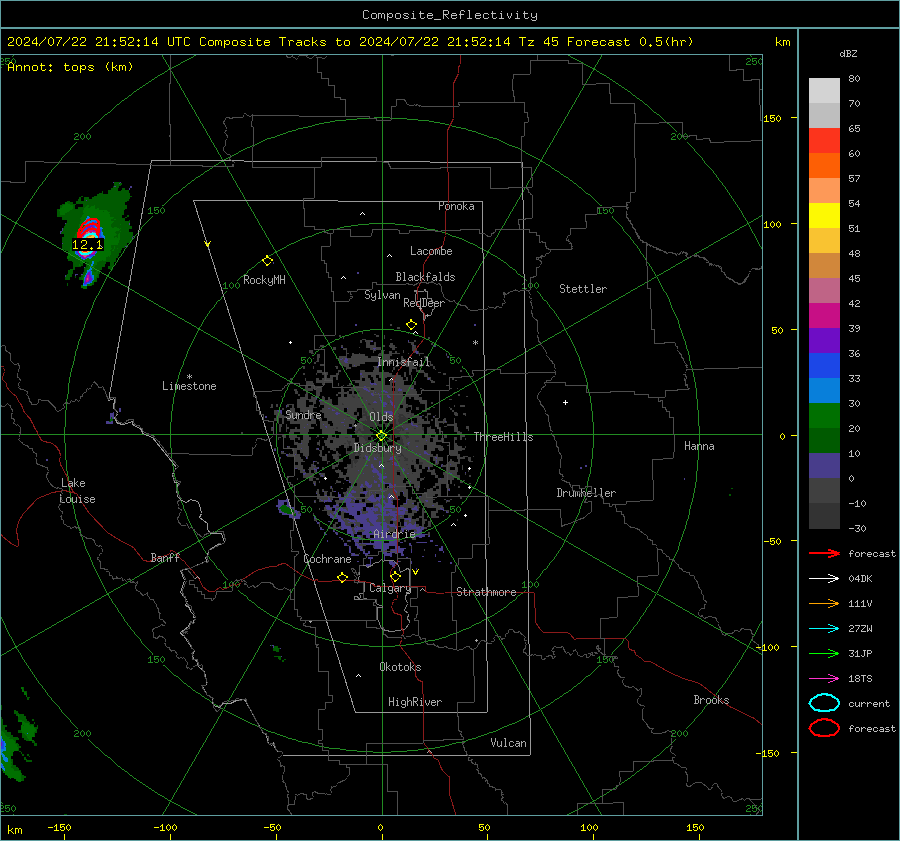
Task: Click the Banff city label
Action: (165, 558)
